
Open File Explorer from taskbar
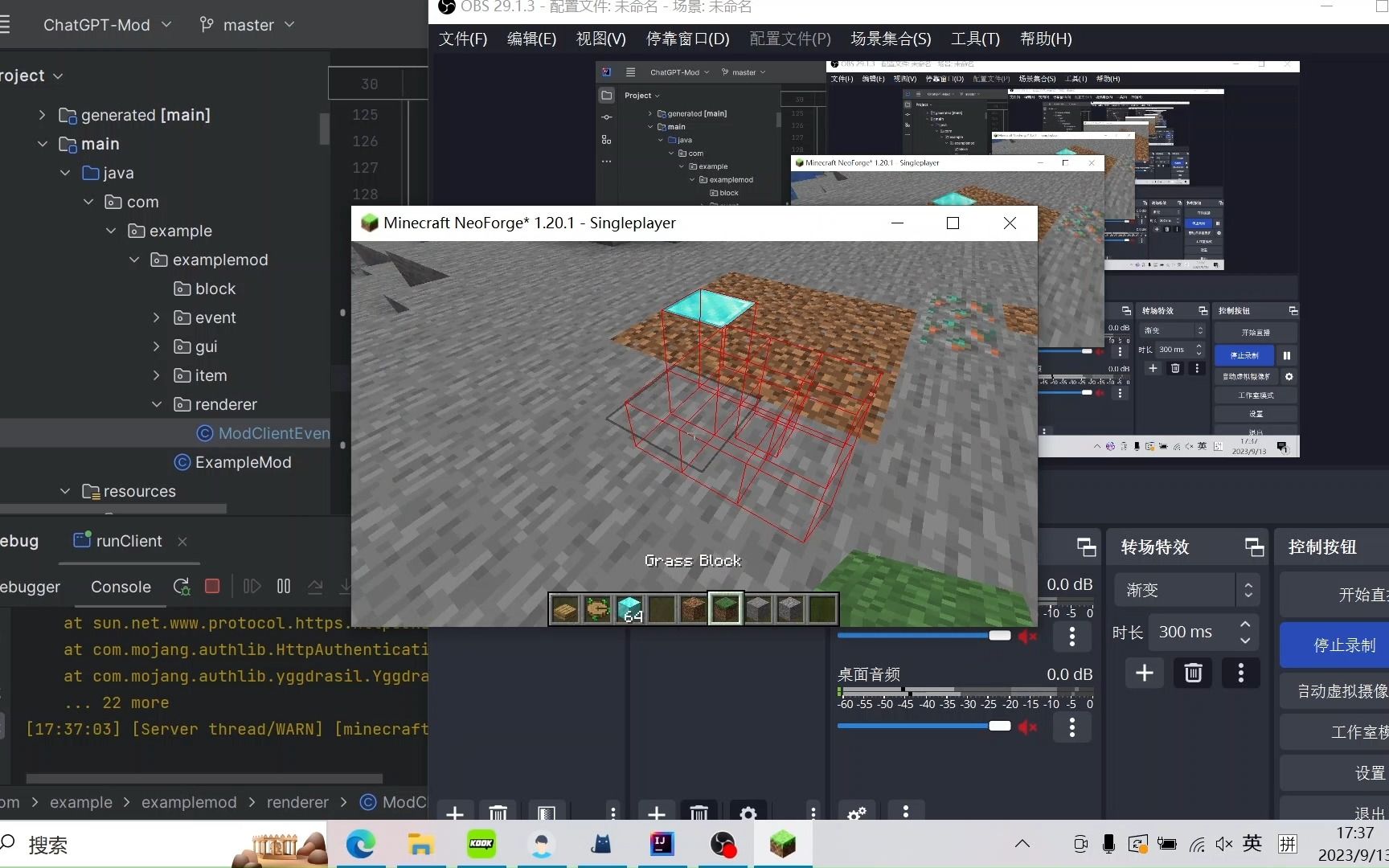(x=420, y=844)
